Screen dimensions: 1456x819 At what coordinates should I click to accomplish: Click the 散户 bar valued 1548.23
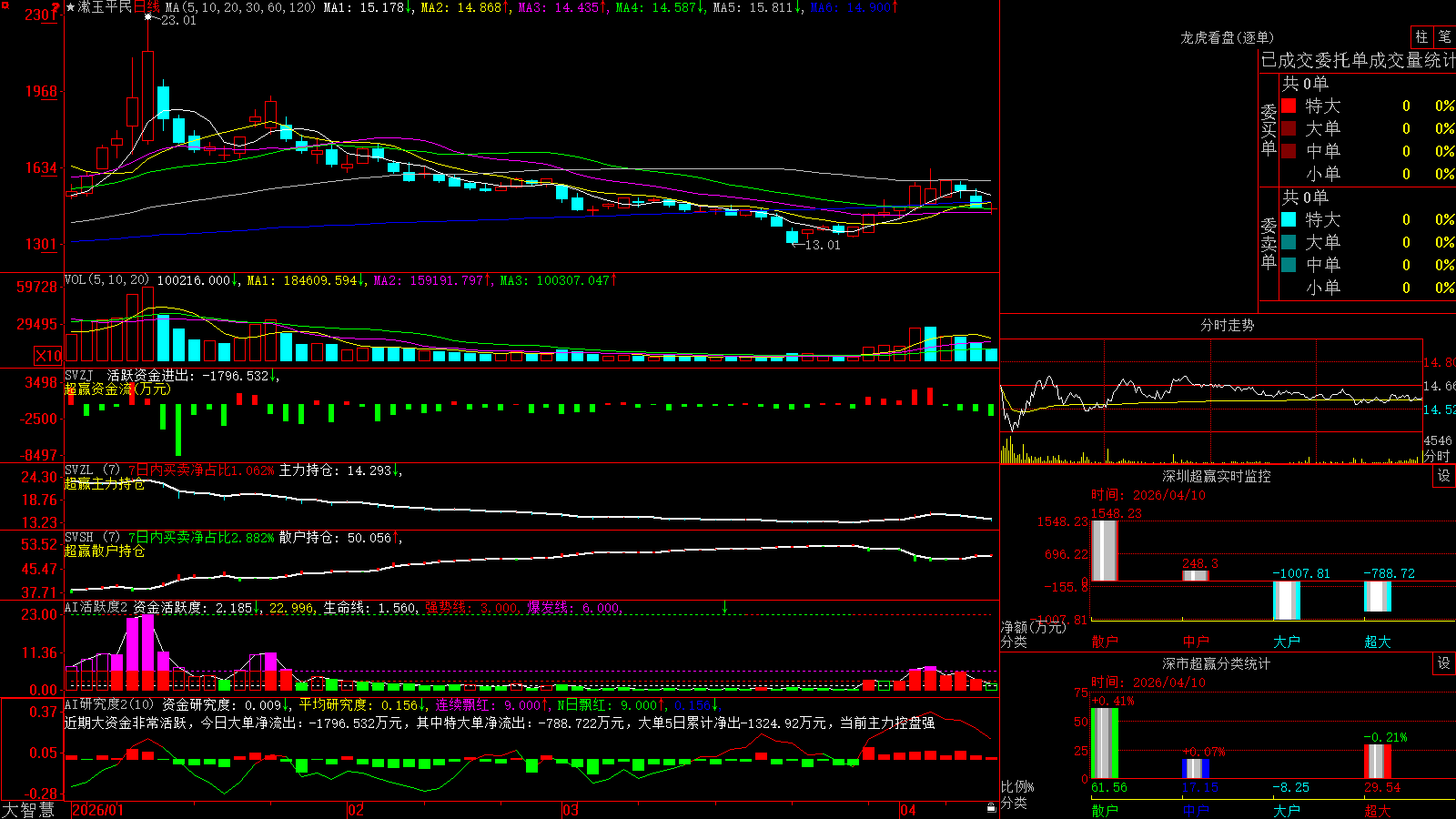1105,551
